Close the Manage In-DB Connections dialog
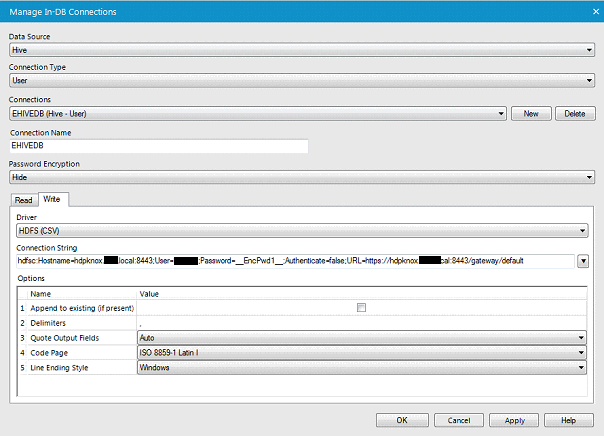This screenshot has width=604, height=437. coord(596,12)
